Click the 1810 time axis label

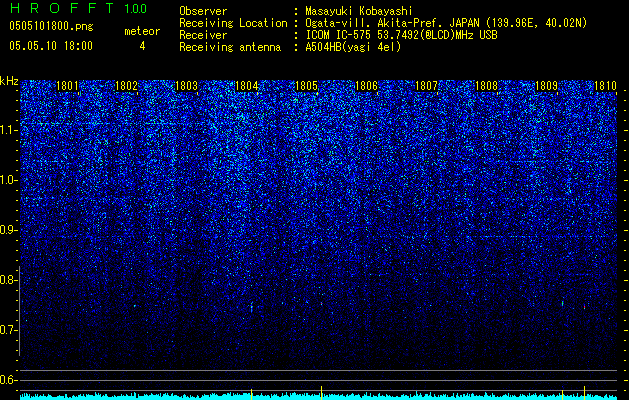[605, 86]
